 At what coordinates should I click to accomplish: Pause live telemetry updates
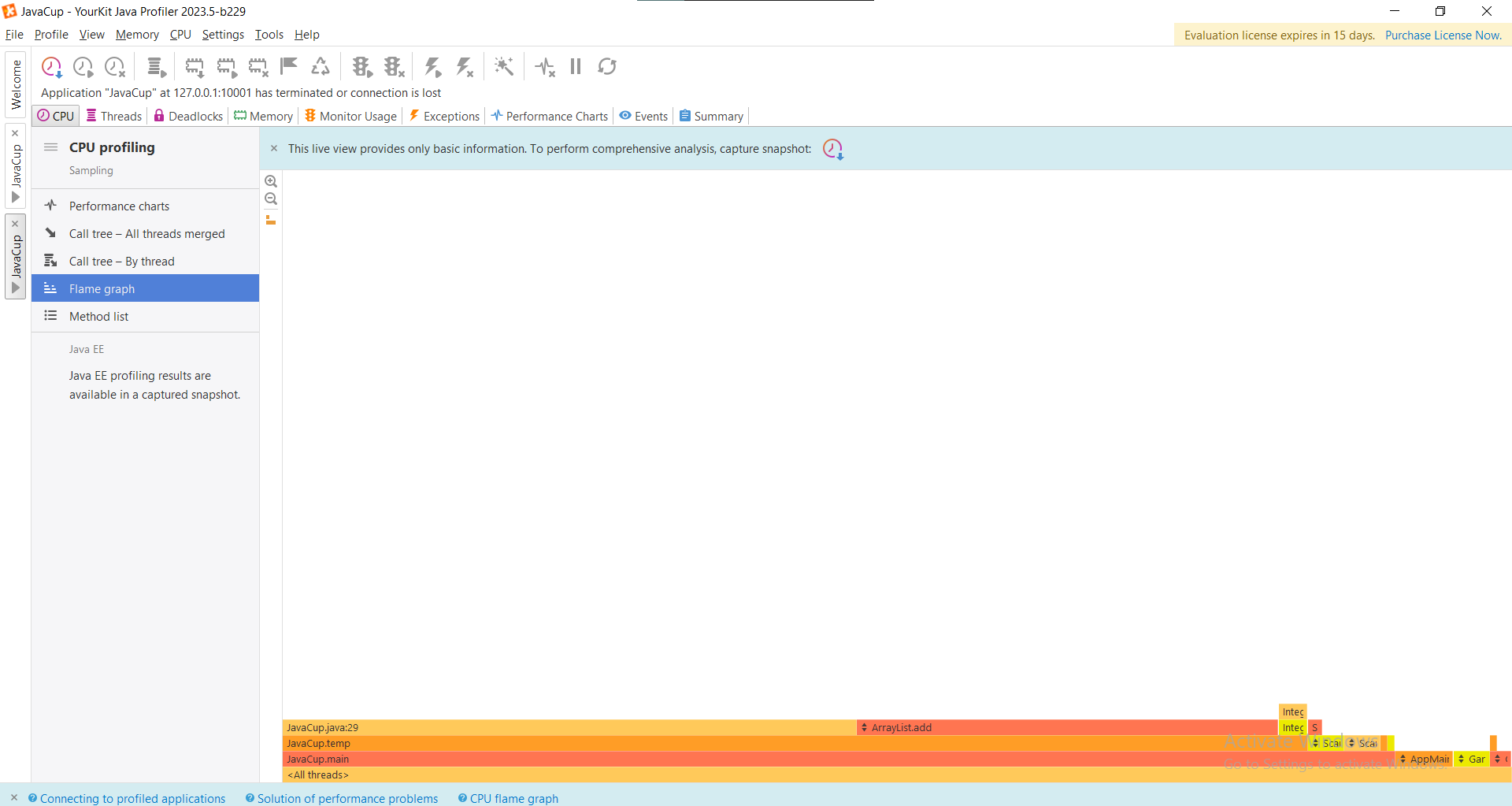point(575,67)
